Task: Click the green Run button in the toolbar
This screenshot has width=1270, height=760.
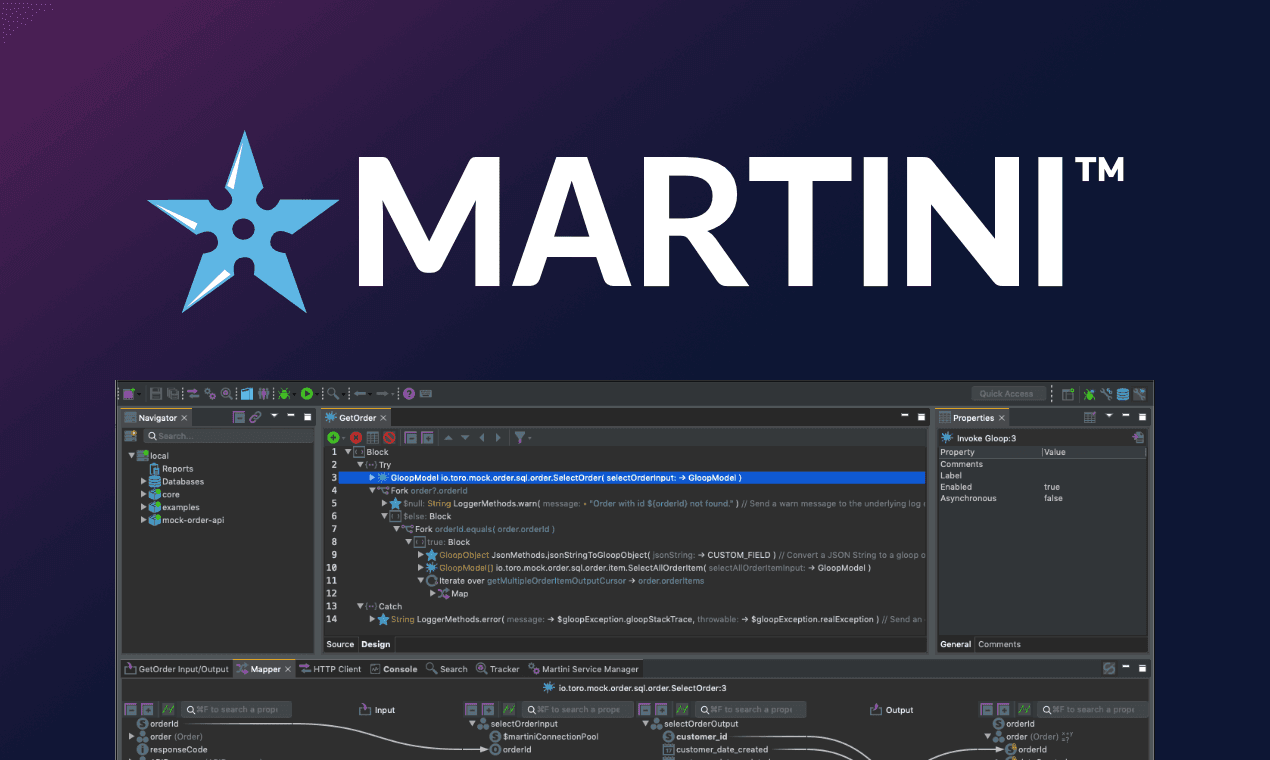Action: click(x=307, y=394)
